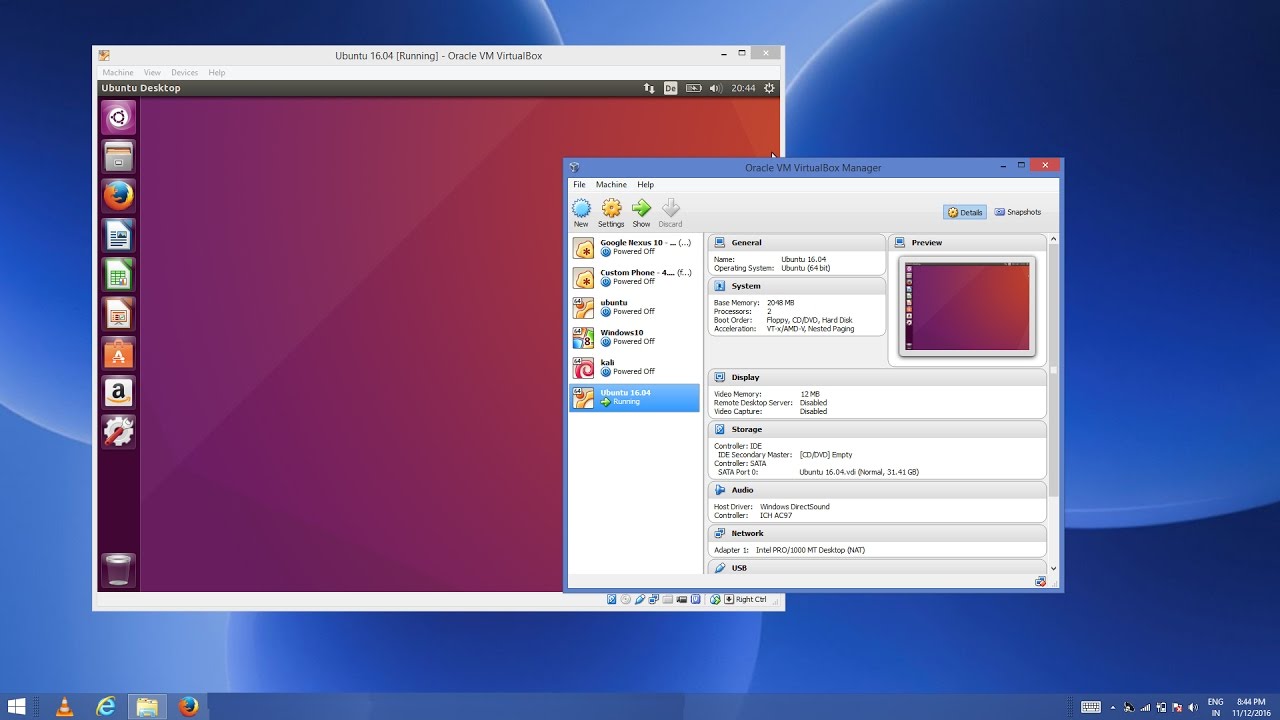The height and width of the screenshot is (720, 1280).
Task: Collapse the Storage section header
Action: (x=746, y=429)
